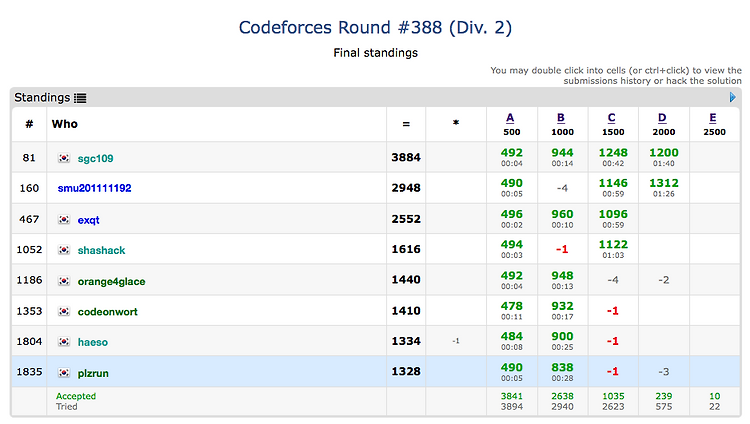Click Accepted count 10 for problem E
This screenshot has height=424, width=750.
[x=715, y=396]
